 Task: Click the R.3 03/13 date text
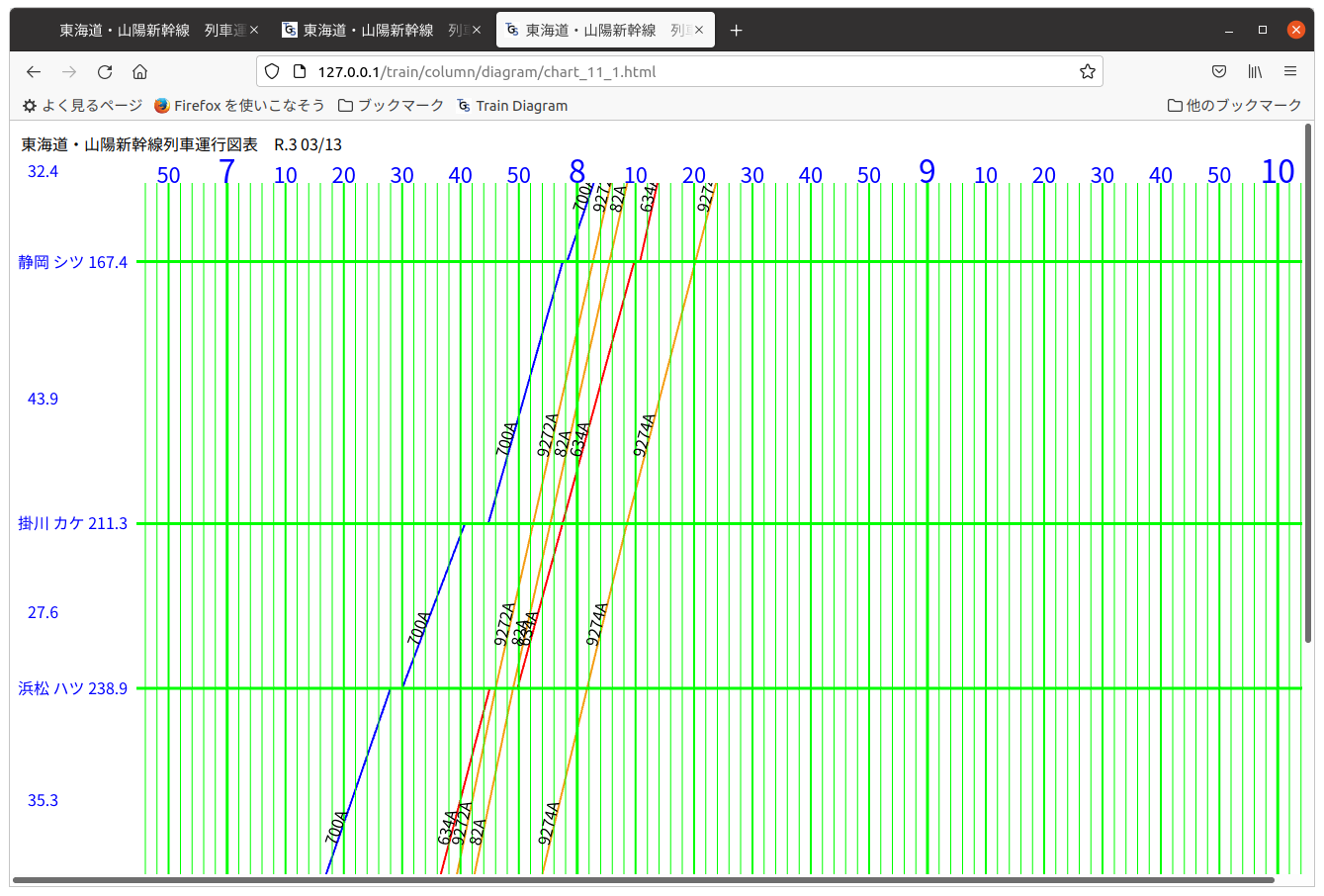click(x=309, y=144)
